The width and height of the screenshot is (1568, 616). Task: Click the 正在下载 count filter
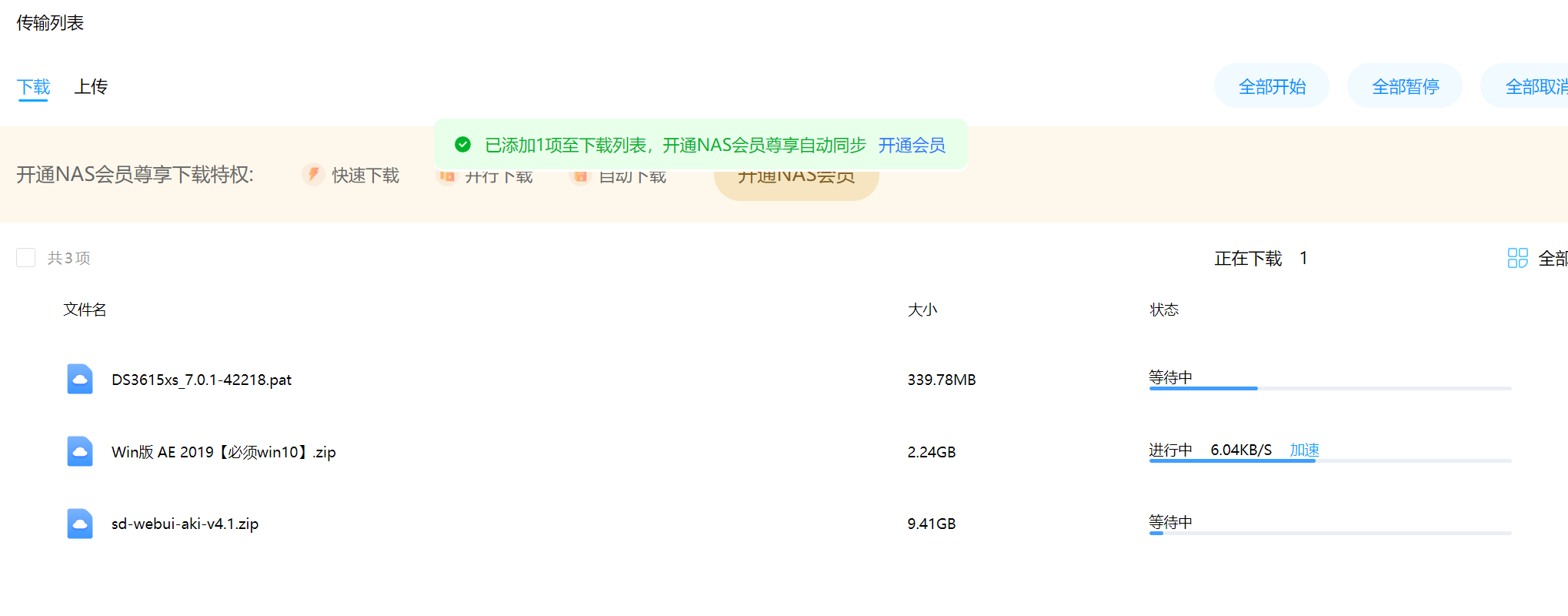click(1260, 259)
